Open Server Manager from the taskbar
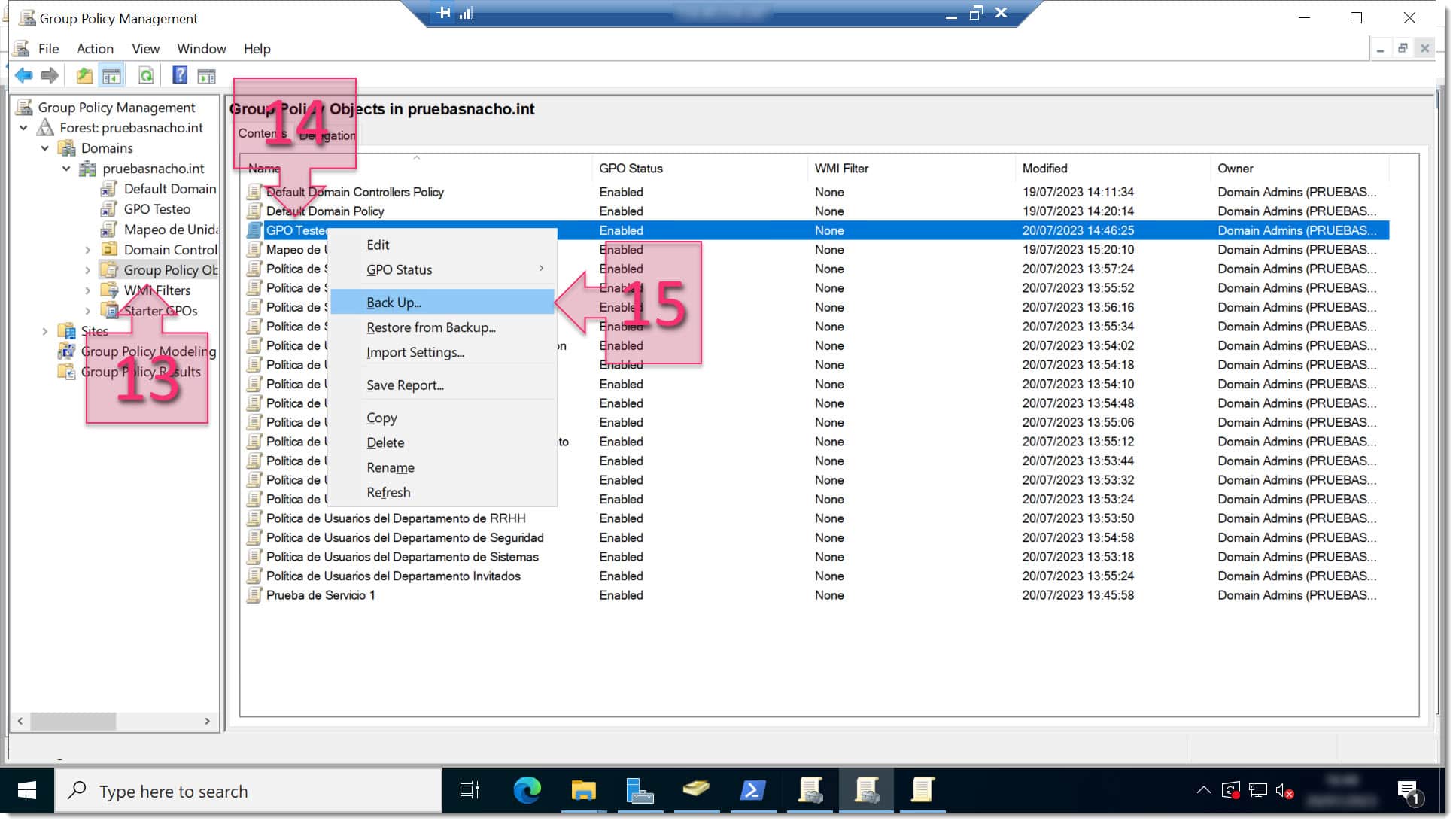1456x824 pixels. 640,790
